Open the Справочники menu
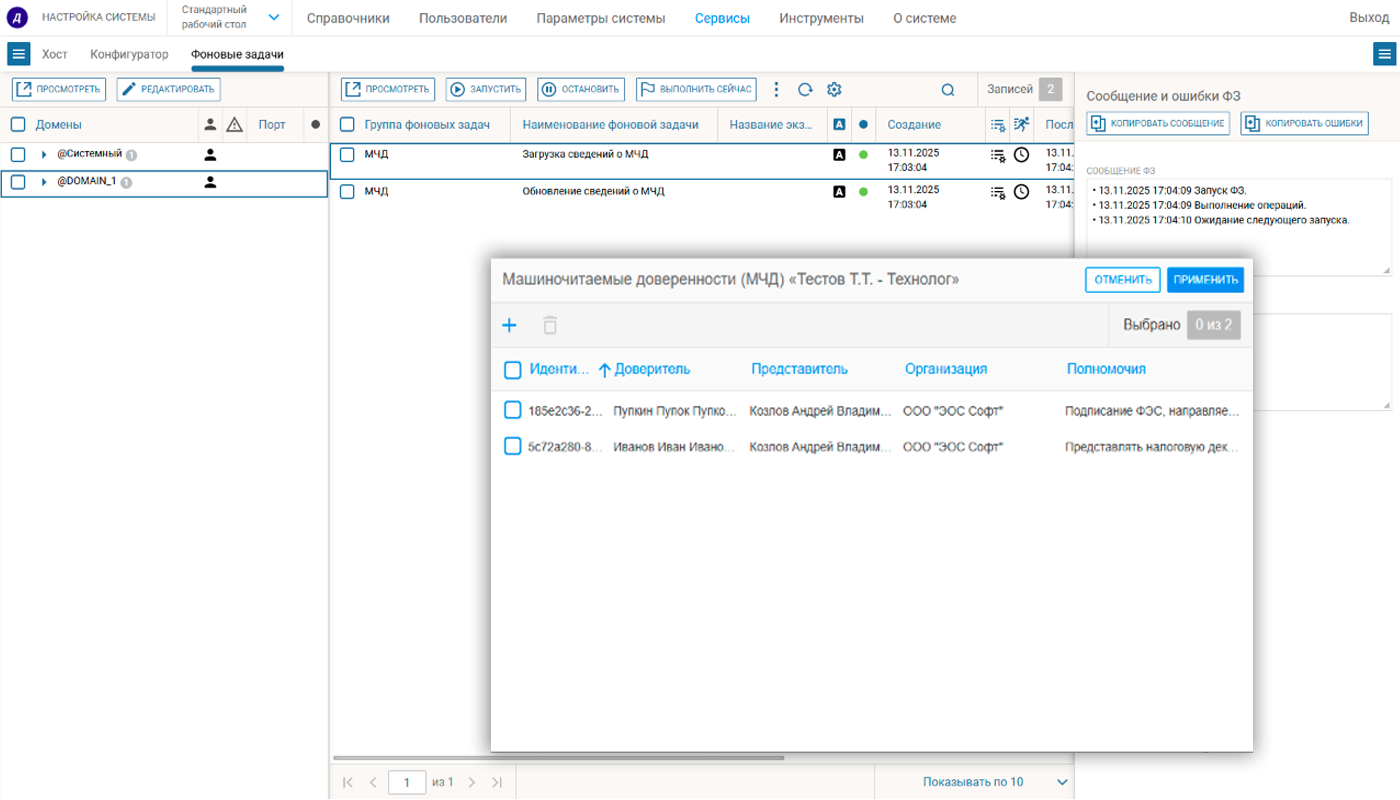 point(348,18)
